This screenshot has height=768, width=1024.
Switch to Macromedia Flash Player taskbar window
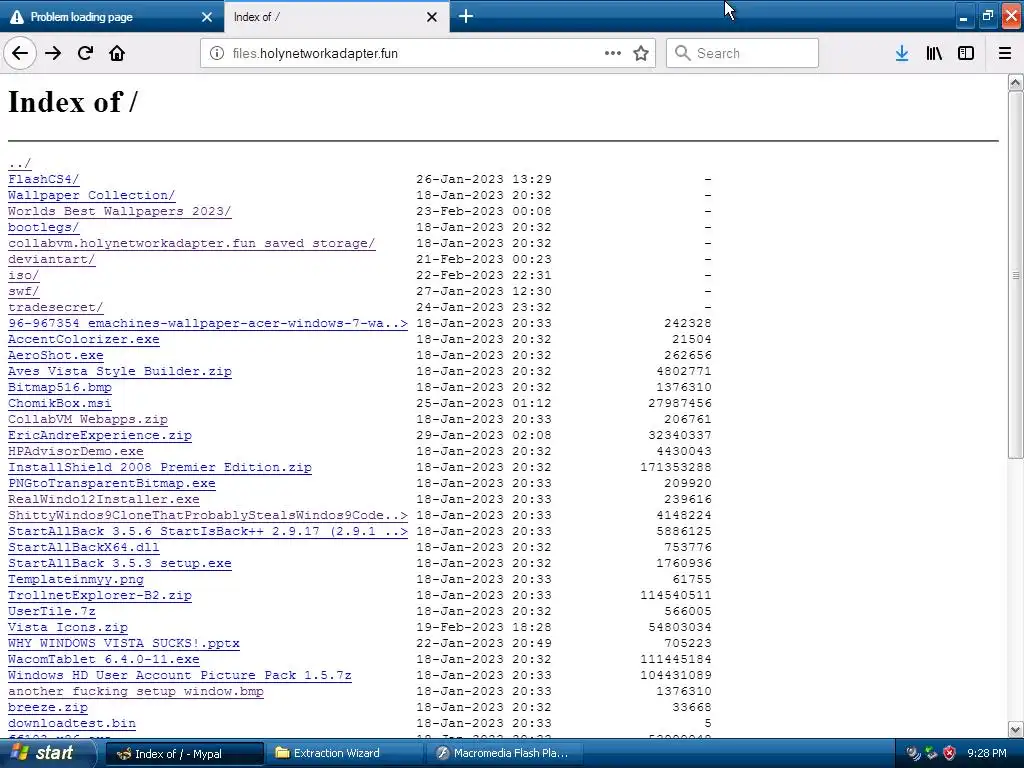(504, 753)
